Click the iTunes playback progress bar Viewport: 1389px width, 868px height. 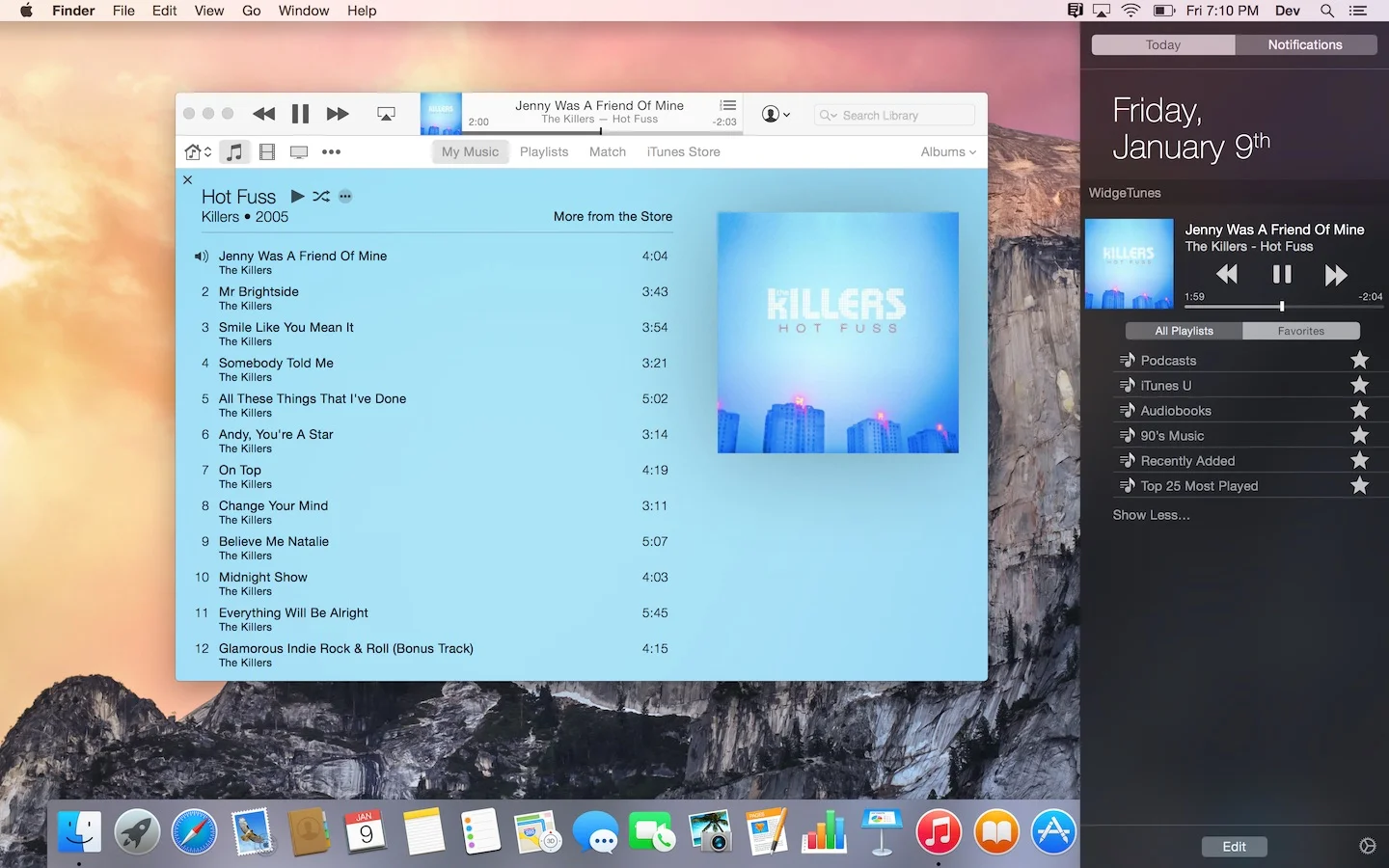(600, 131)
